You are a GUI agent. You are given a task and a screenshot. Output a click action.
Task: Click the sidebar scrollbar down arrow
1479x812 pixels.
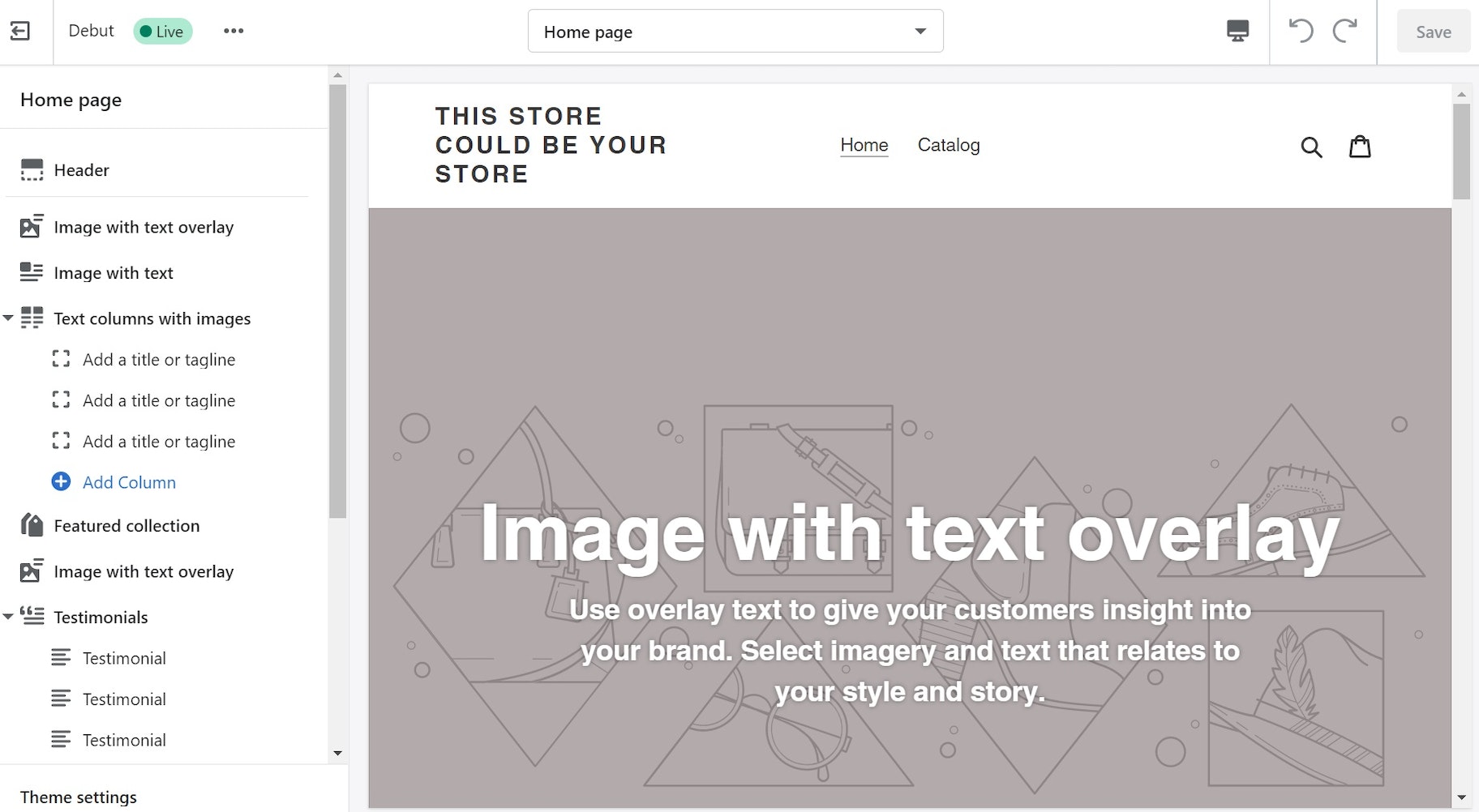pyautogui.click(x=338, y=754)
